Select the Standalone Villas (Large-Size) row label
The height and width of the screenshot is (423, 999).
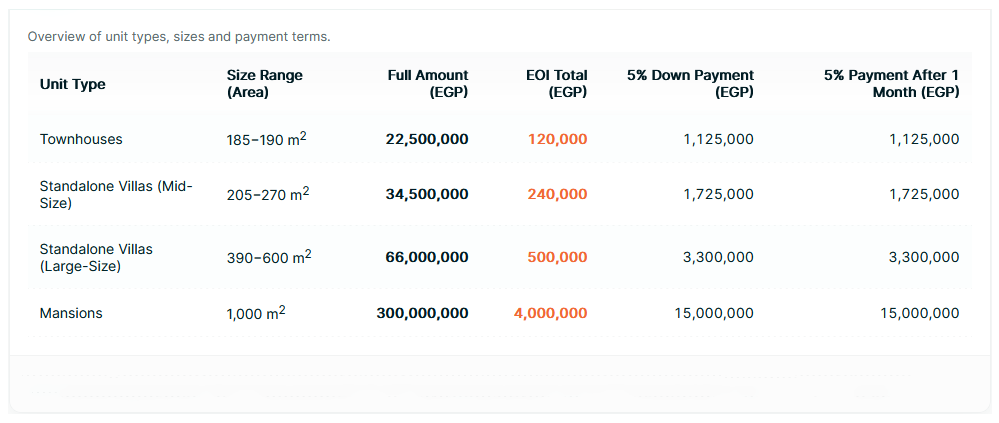click(97, 257)
